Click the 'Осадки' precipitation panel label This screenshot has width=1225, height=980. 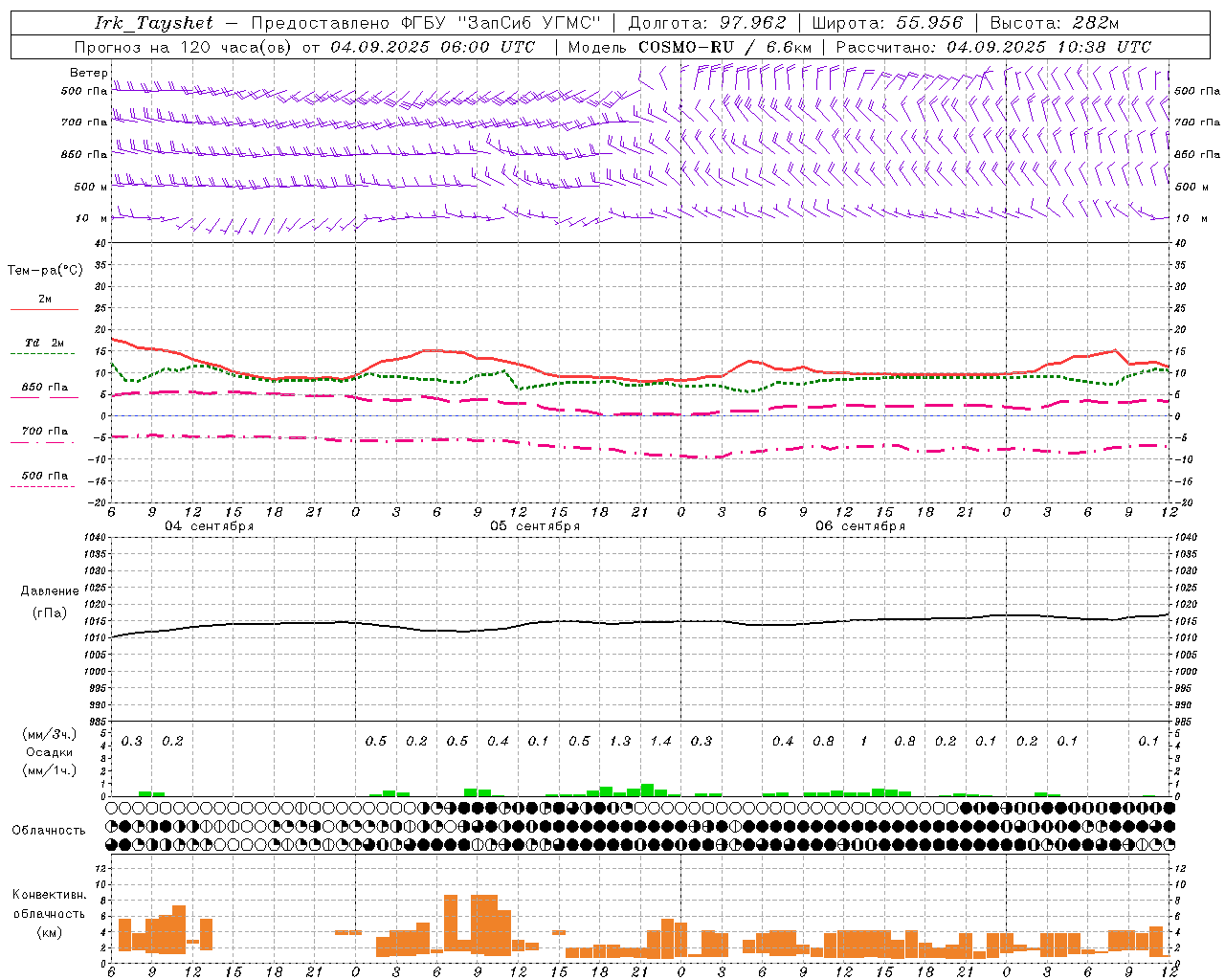pyautogui.click(x=50, y=752)
